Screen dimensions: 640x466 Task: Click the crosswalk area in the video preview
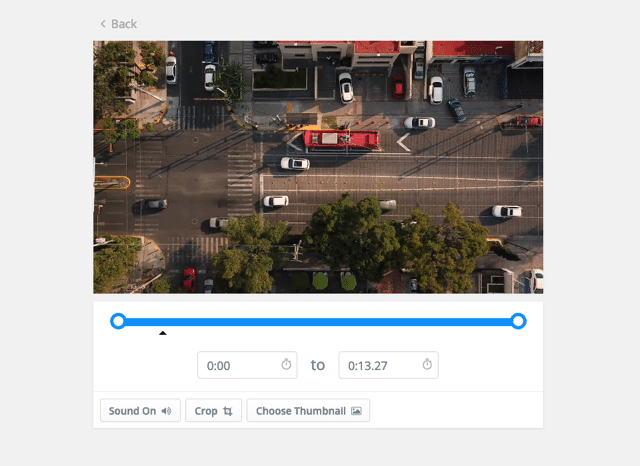pyautogui.click(x=241, y=170)
